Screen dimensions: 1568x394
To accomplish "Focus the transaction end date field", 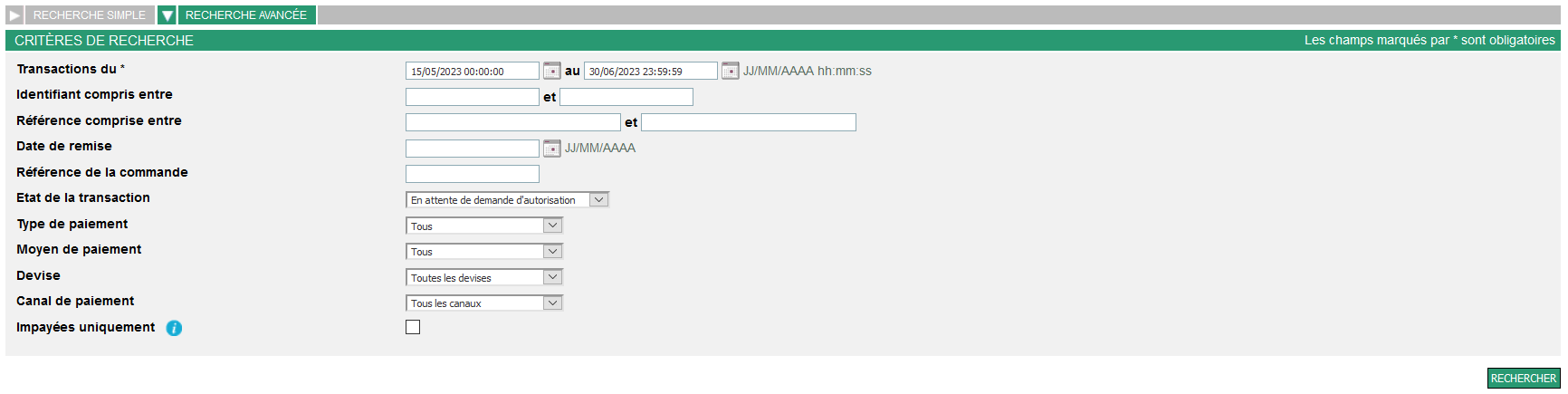I will point(651,71).
